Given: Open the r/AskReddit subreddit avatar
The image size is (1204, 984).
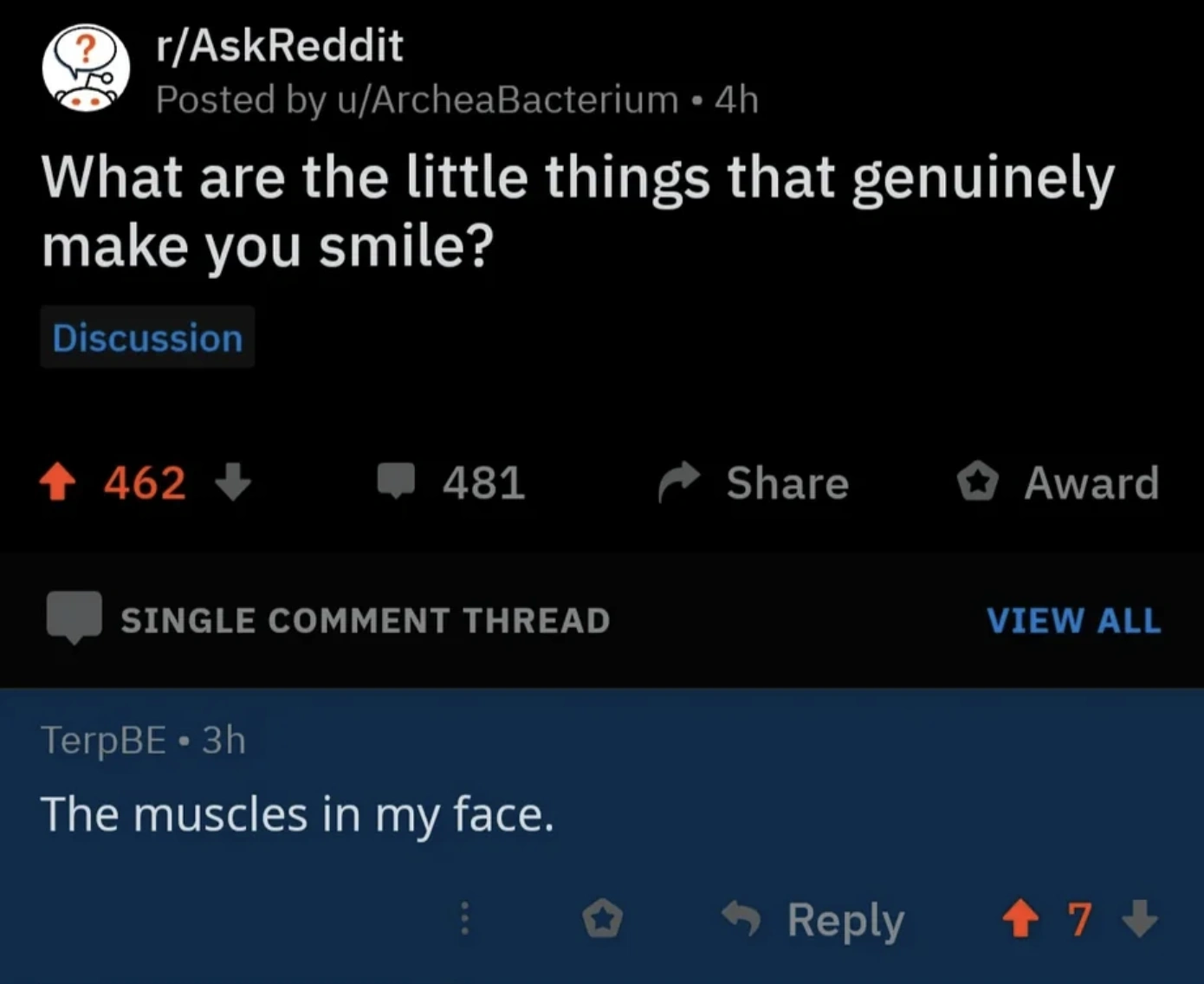Looking at the screenshot, I should pyautogui.click(x=86, y=68).
